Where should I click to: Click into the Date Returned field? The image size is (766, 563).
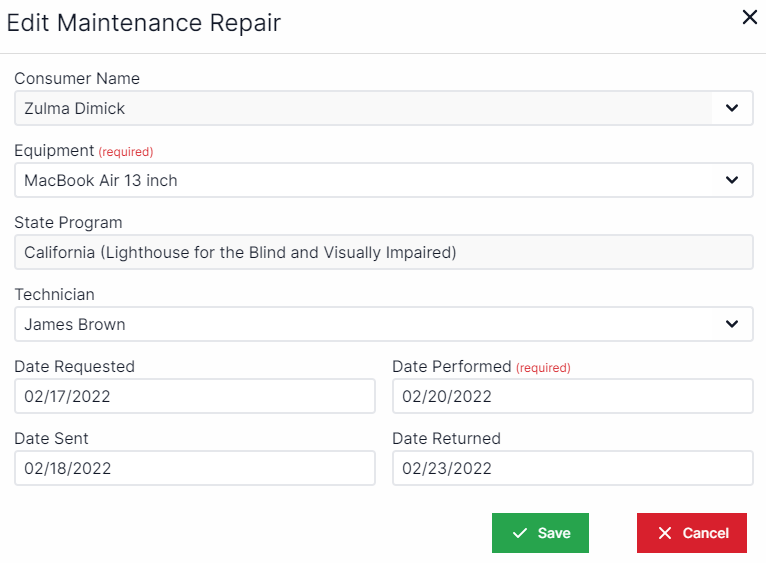click(x=572, y=468)
